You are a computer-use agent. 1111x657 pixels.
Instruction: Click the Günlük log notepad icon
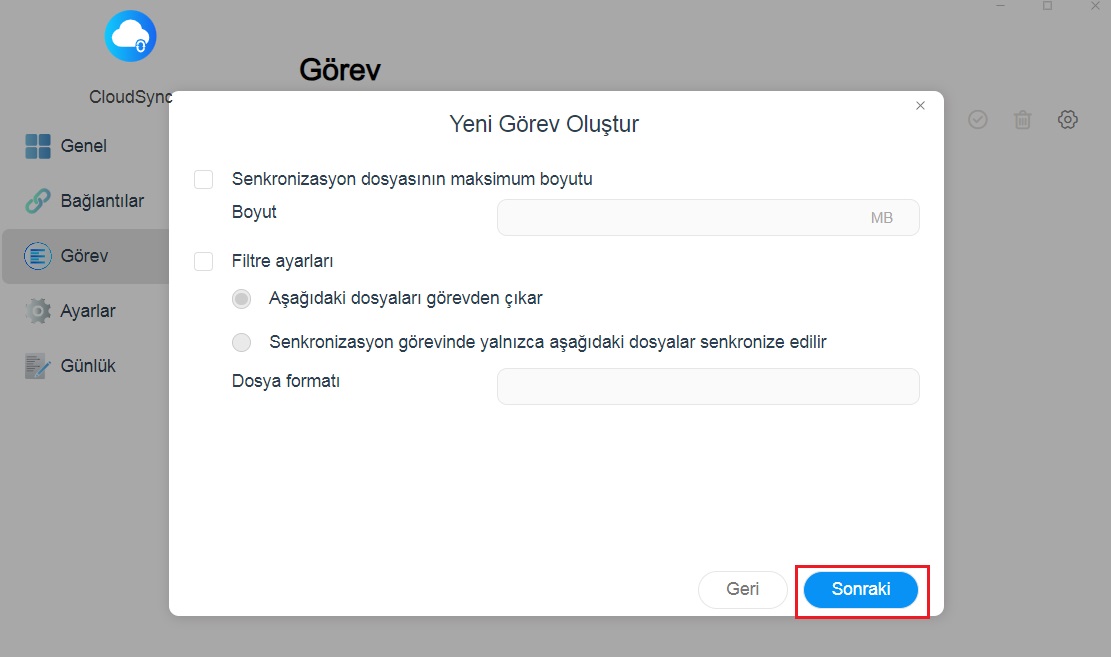coord(38,366)
